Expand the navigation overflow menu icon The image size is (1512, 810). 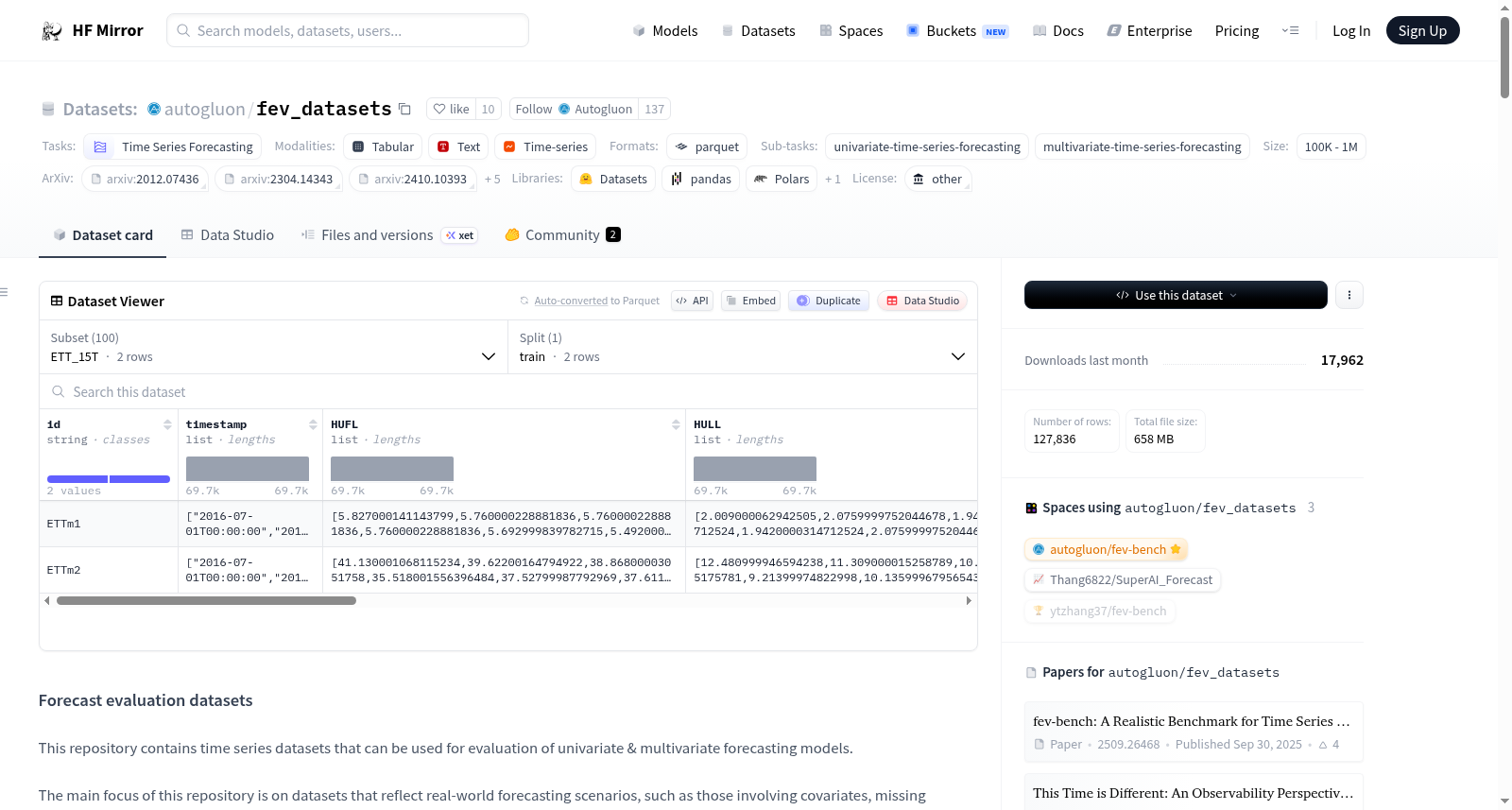point(1290,31)
